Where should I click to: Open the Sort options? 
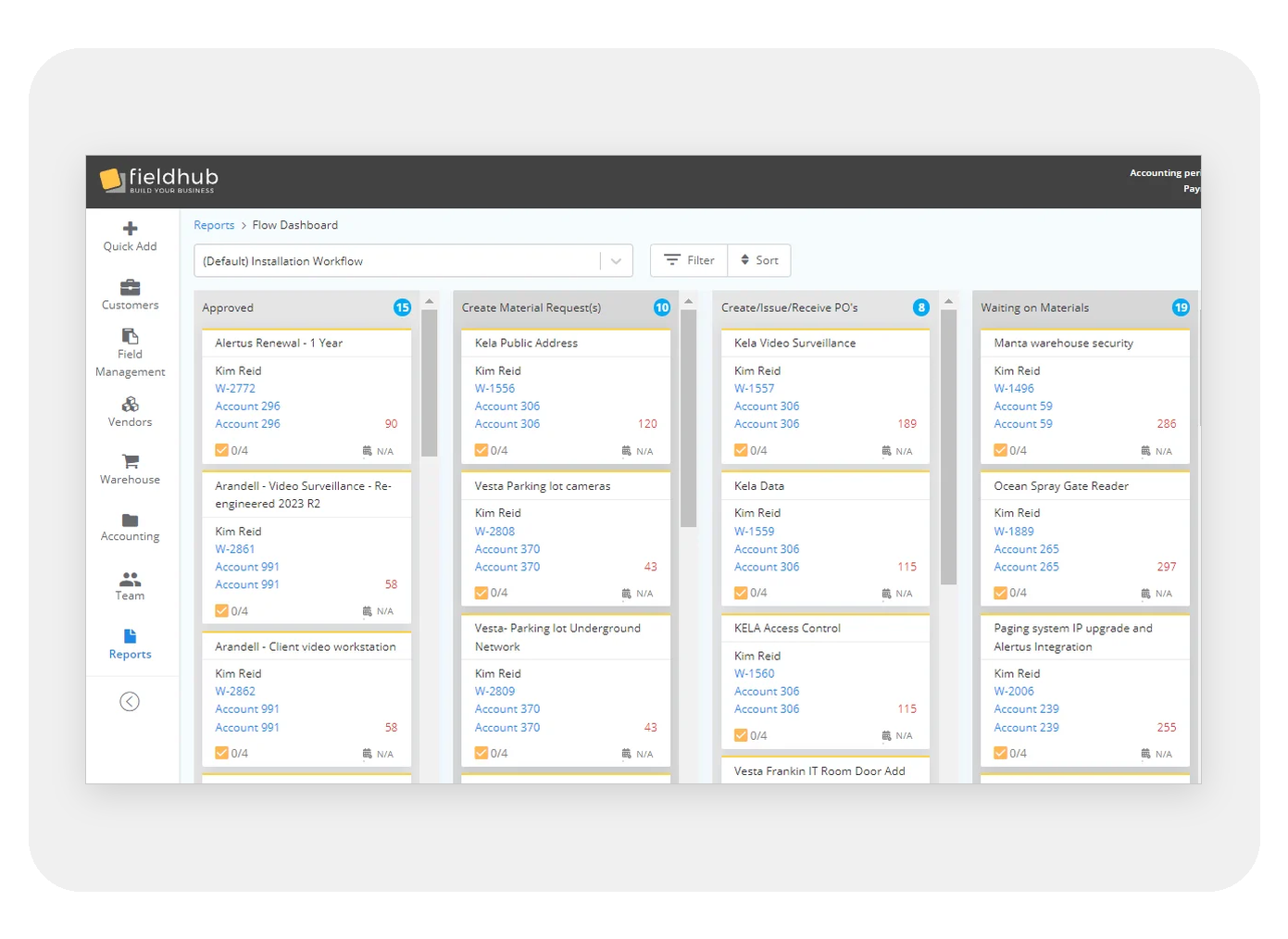coord(759,260)
